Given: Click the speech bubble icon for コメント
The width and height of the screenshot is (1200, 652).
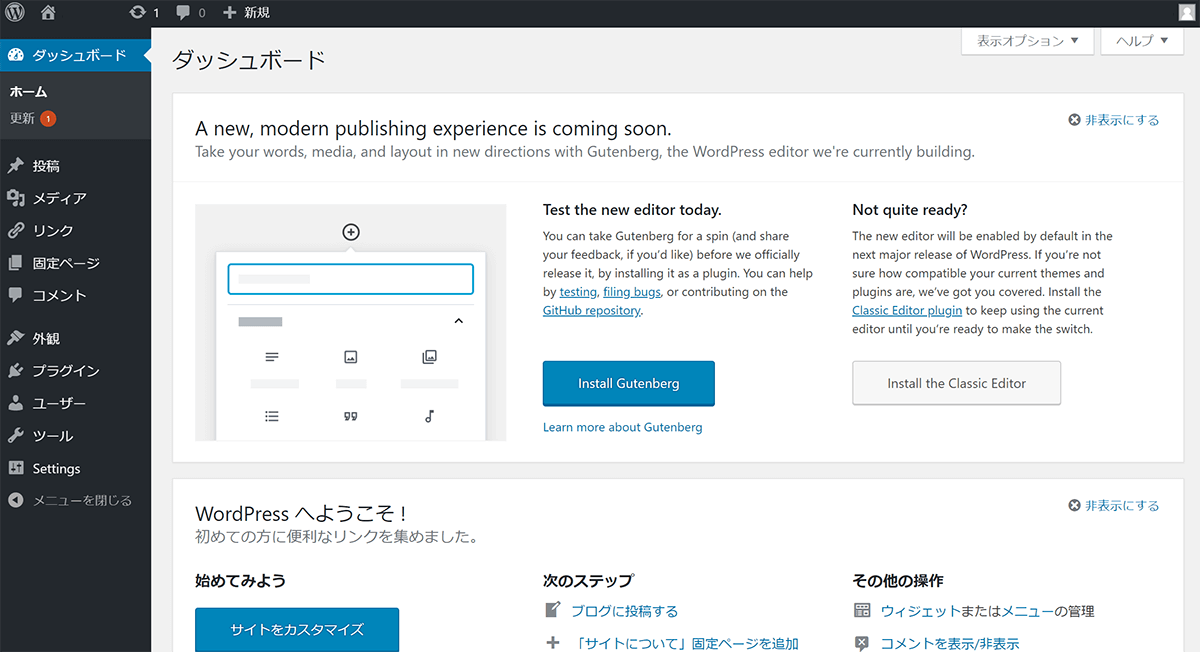Looking at the screenshot, I should pos(15,295).
